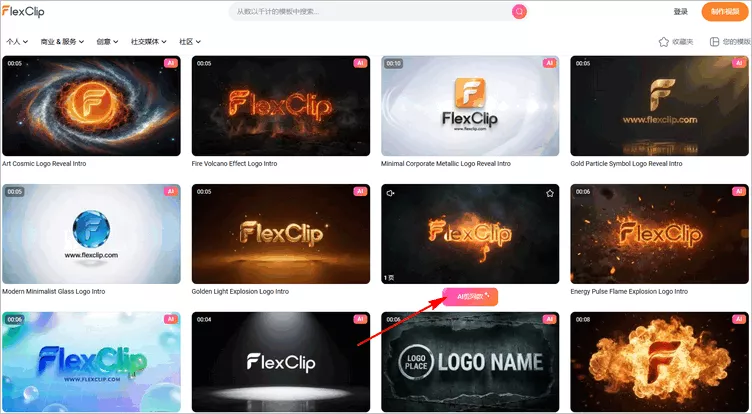Open the 收藏夹 favorites star
The image size is (752, 414).
coord(664,42)
